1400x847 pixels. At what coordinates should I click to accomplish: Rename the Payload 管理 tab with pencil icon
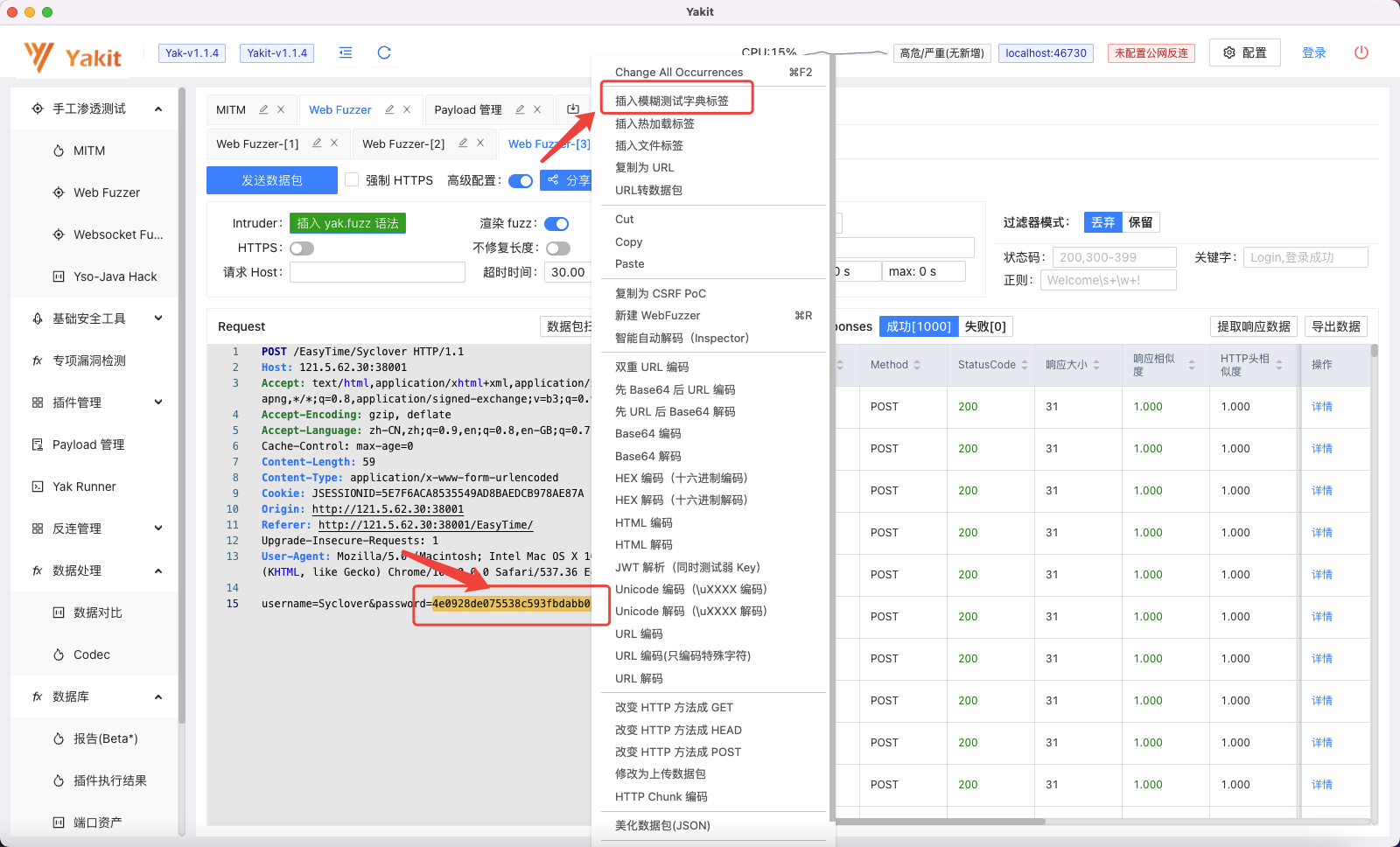(520, 109)
